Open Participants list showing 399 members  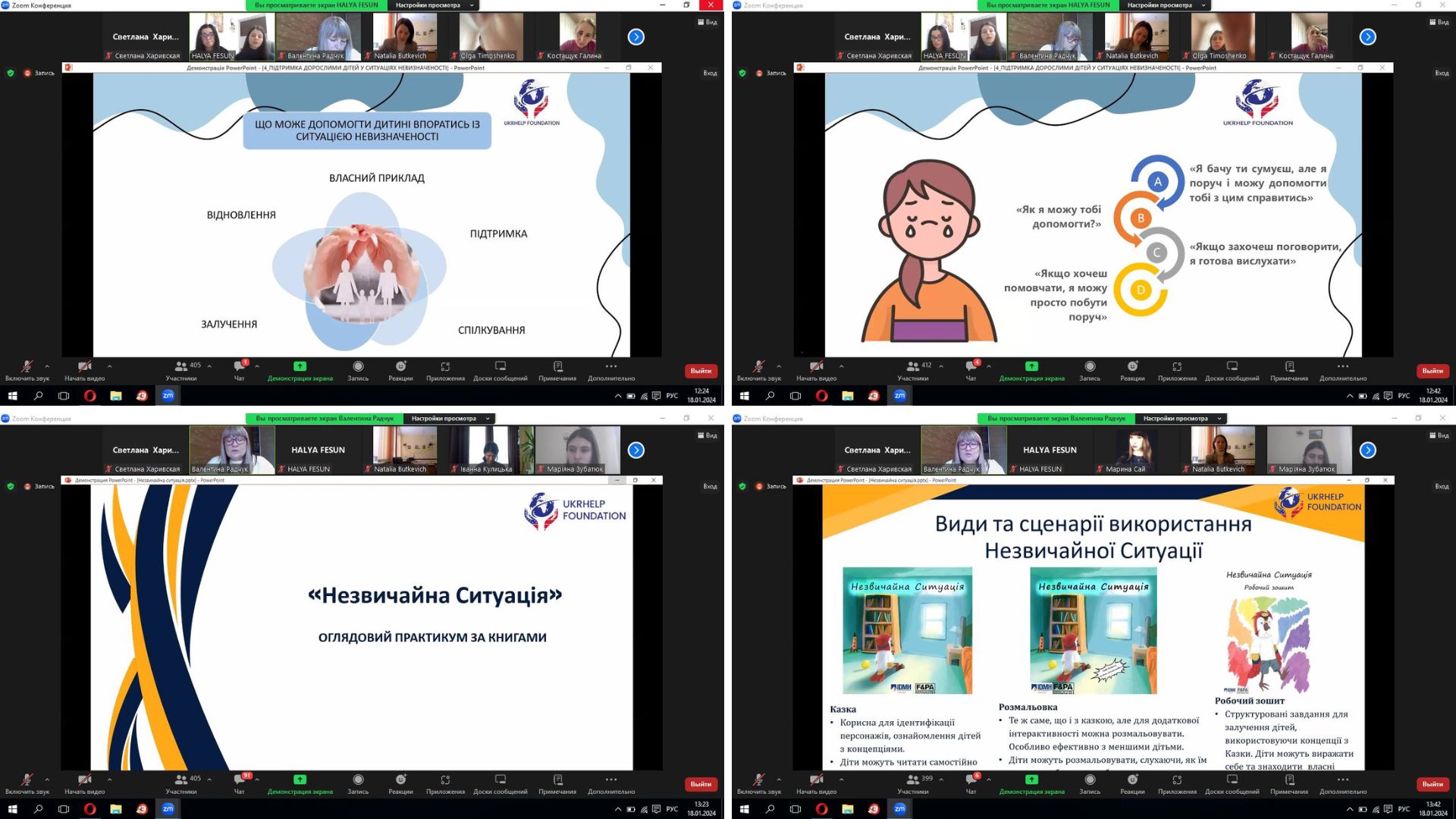(x=913, y=783)
